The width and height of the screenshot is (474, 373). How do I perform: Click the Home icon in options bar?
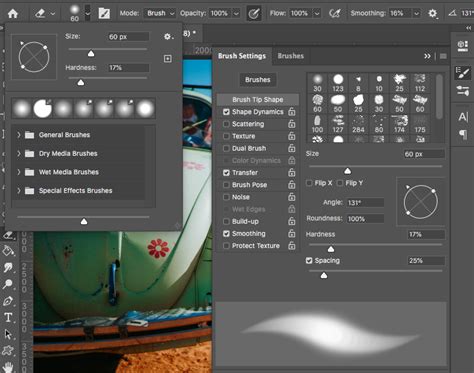point(13,14)
